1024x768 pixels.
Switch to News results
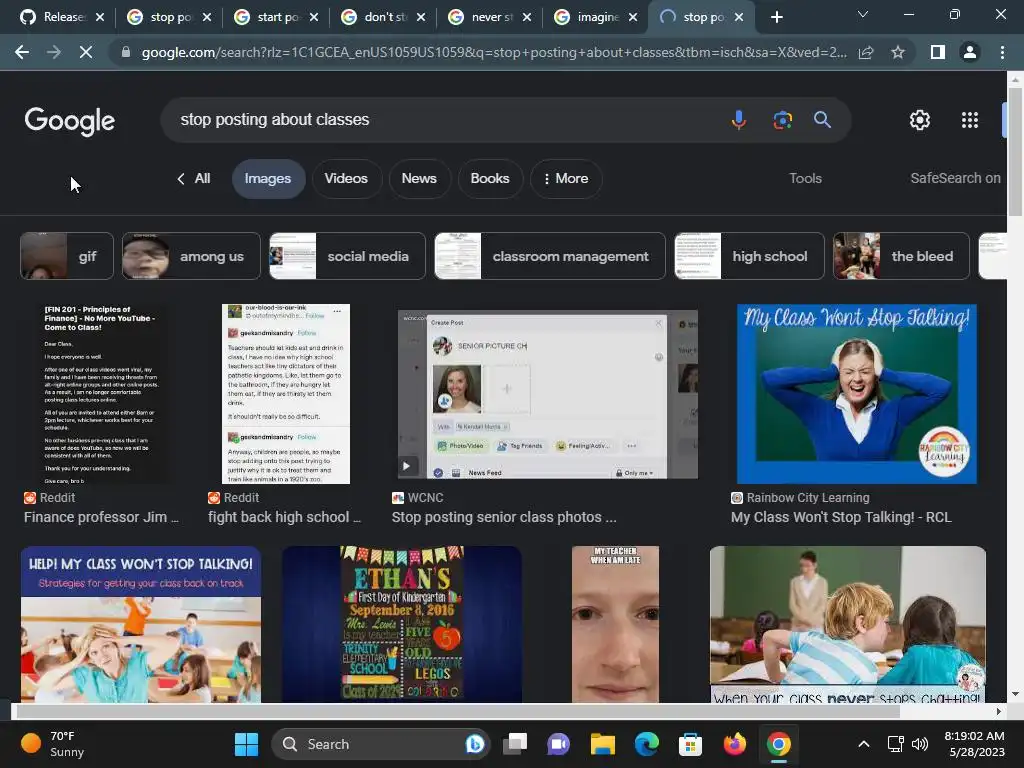click(x=419, y=178)
